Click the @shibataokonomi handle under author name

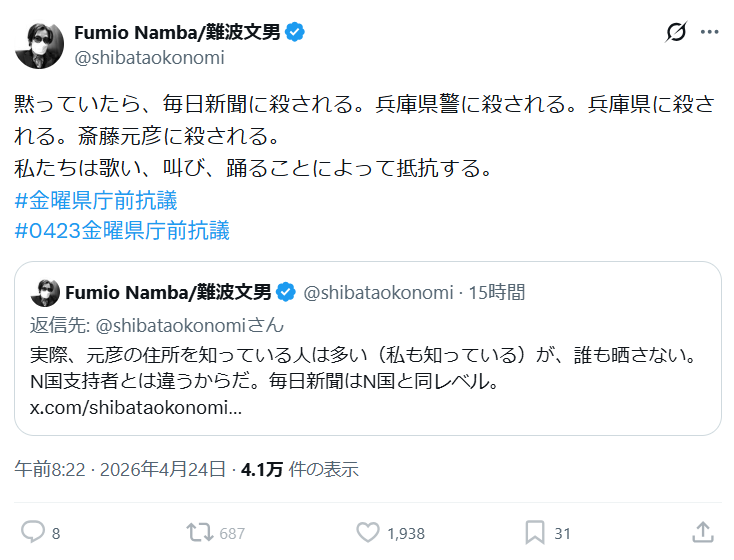[149, 57]
